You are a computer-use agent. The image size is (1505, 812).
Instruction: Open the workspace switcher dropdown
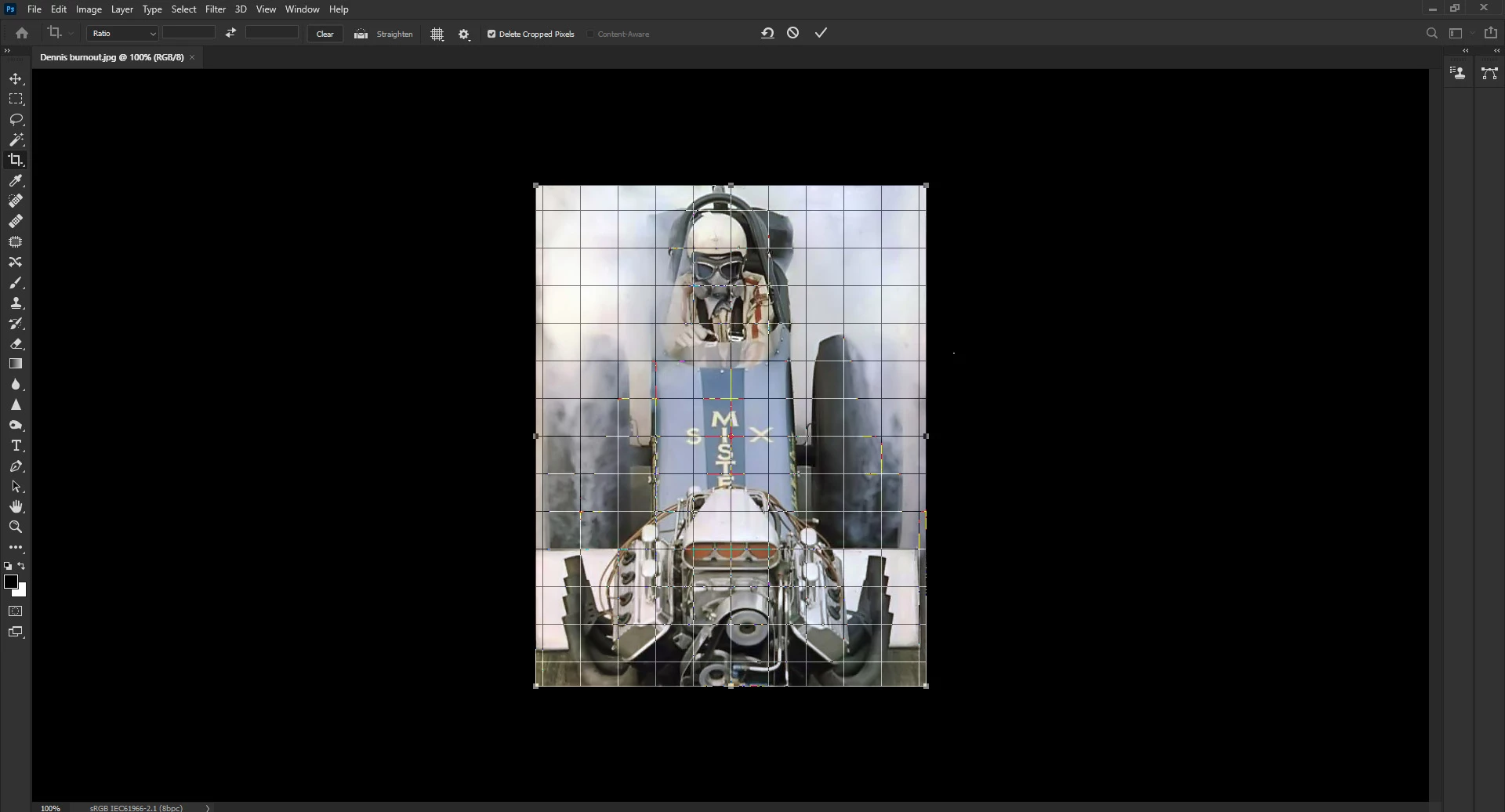(x=1460, y=34)
